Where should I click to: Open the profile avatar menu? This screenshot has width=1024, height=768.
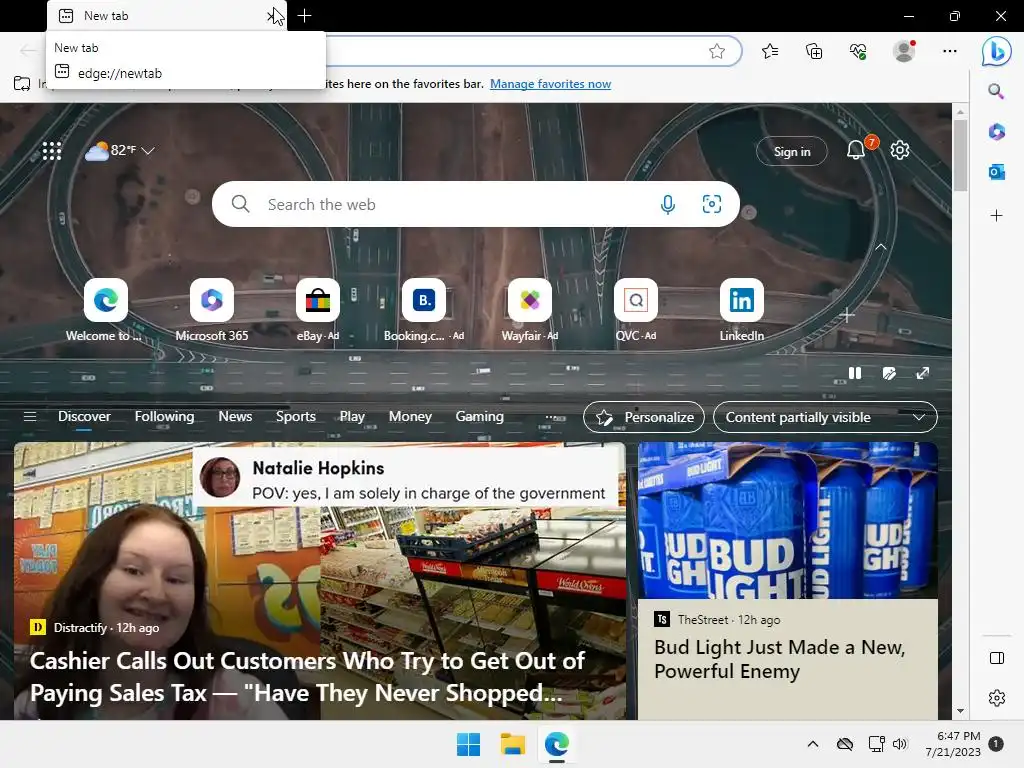tap(904, 51)
